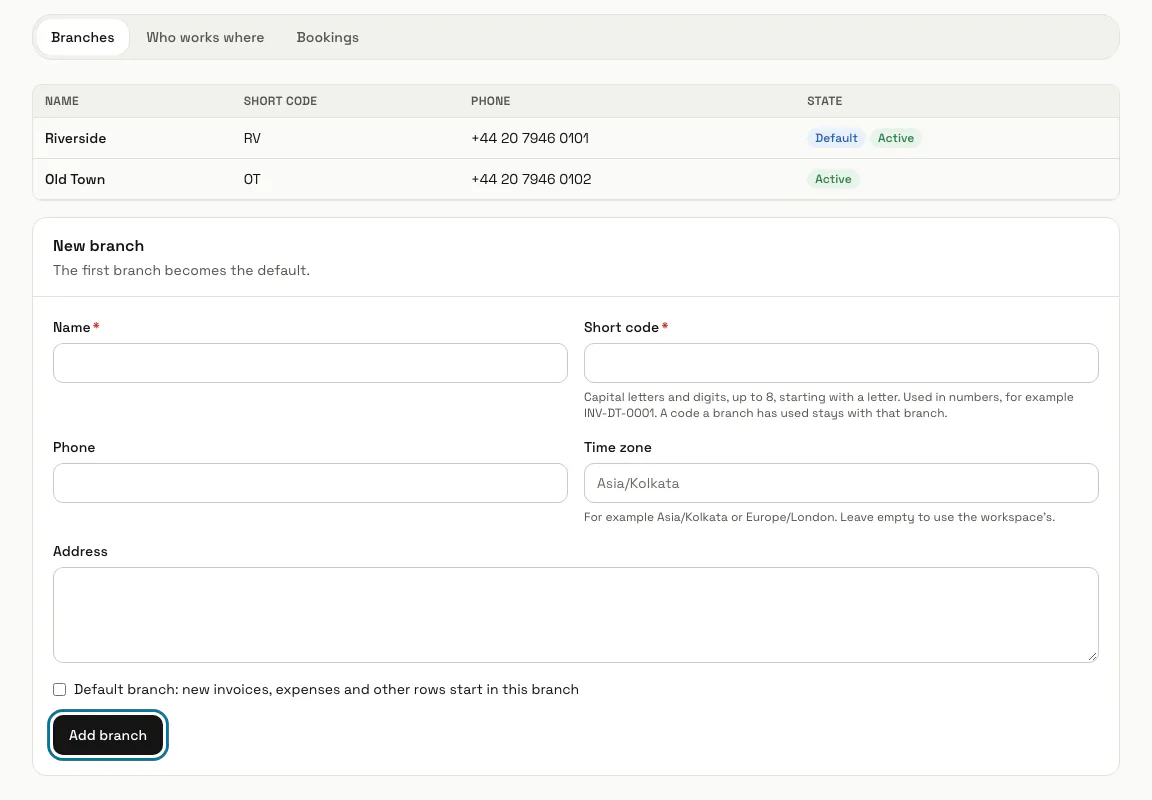Grab the Address field resize handle
1152x800 pixels.
click(1092, 656)
